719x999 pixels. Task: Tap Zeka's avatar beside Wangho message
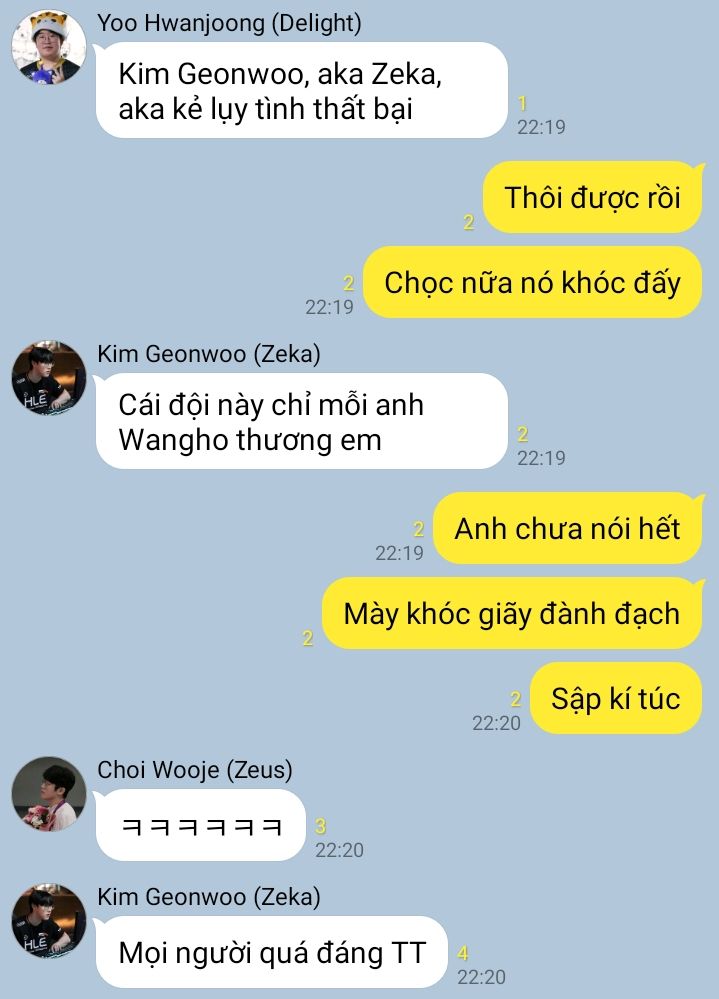coord(49,378)
